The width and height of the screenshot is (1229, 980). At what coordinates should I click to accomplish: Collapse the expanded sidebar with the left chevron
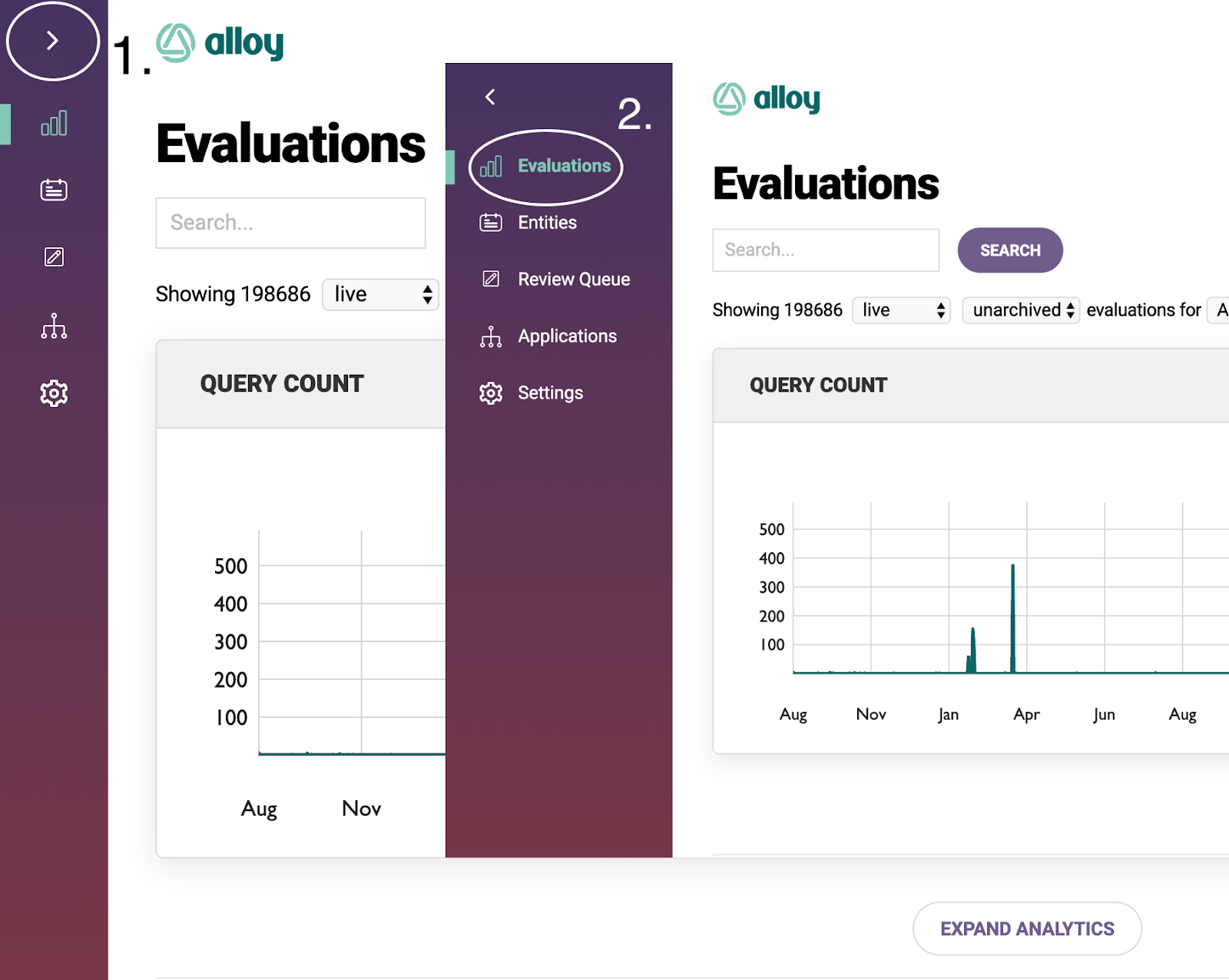(x=490, y=97)
